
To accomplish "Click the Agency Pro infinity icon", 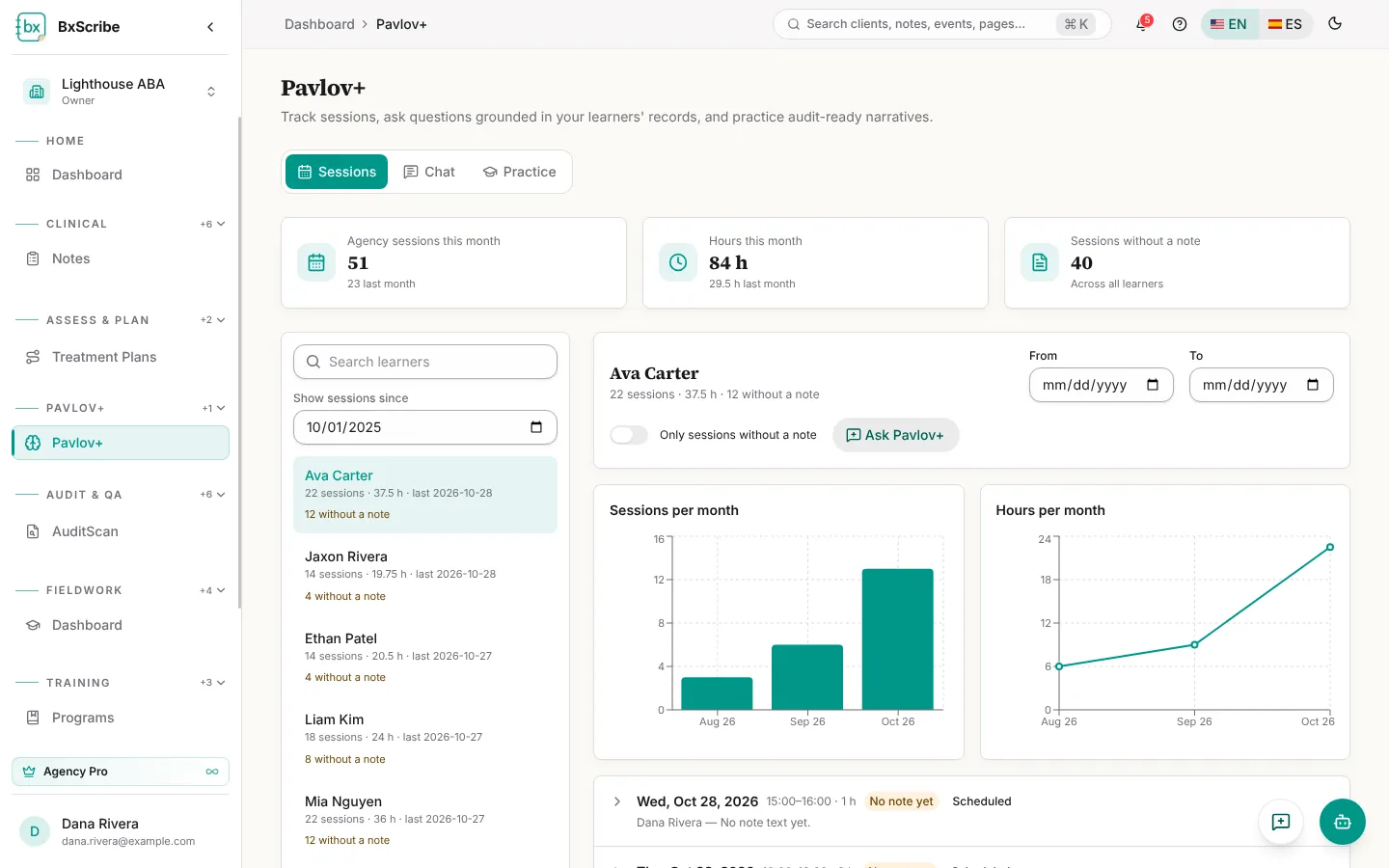I will pyautogui.click(x=212, y=772).
